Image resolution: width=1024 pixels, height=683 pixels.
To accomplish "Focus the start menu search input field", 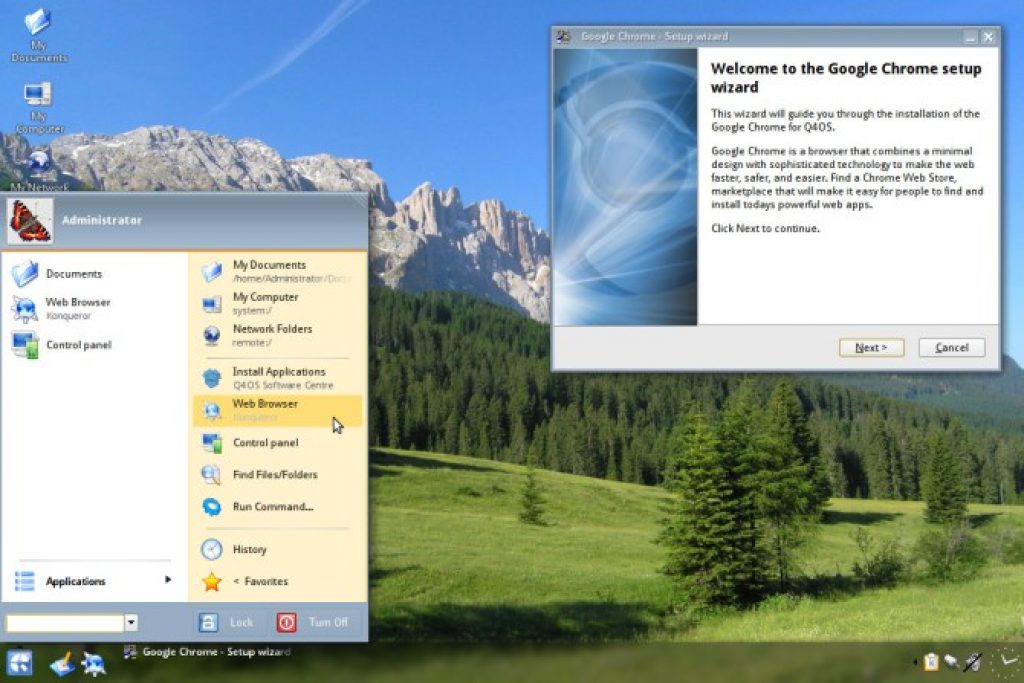I will click(65, 622).
